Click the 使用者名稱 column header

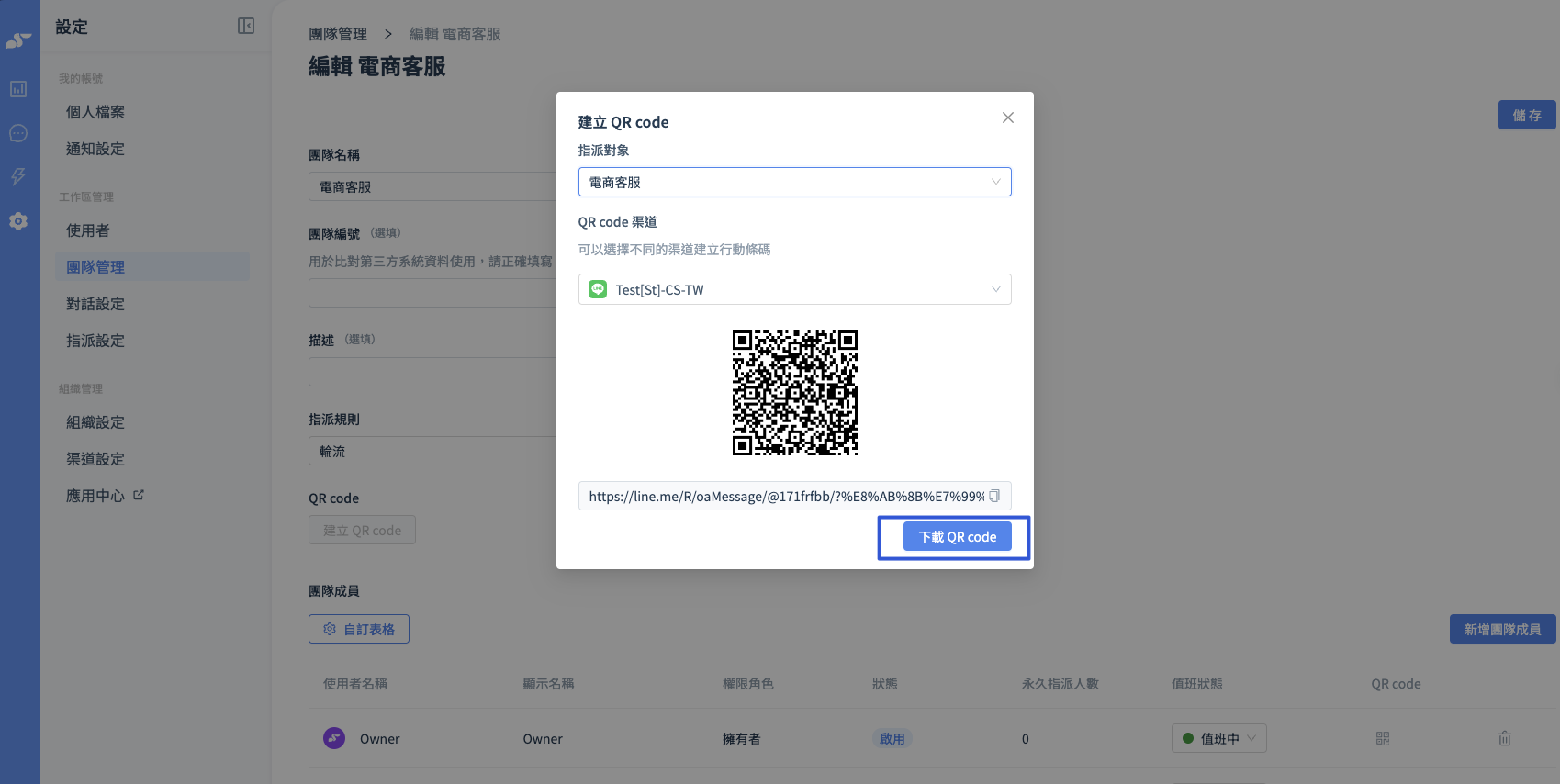pyautogui.click(x=355, y=684)
